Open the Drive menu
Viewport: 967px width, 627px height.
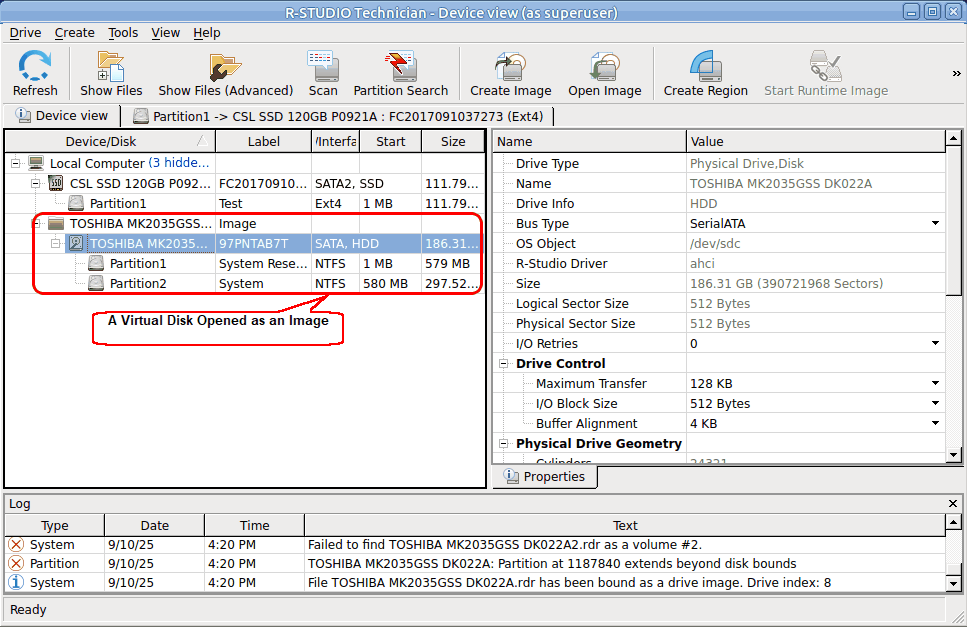pos(25,33)
